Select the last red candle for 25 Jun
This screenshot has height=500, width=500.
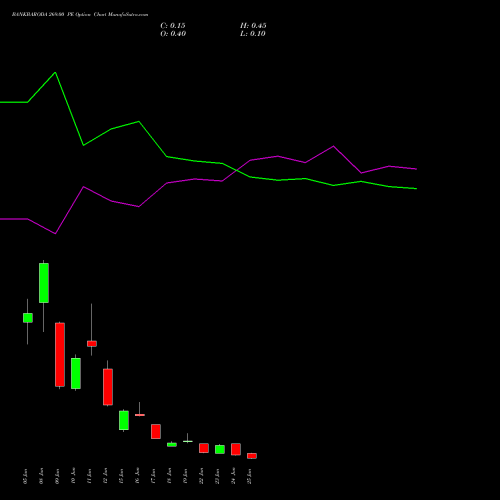point(252,456)
